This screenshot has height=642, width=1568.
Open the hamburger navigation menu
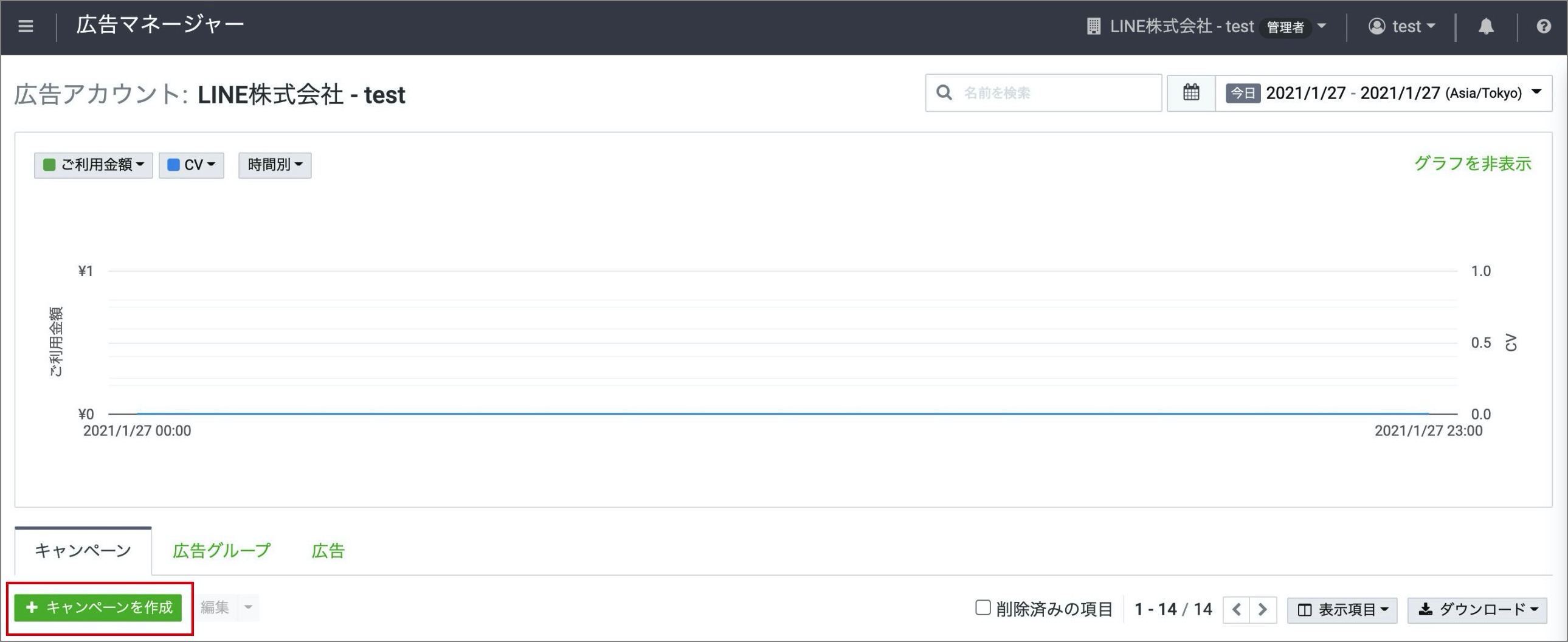tap(26, 26)
